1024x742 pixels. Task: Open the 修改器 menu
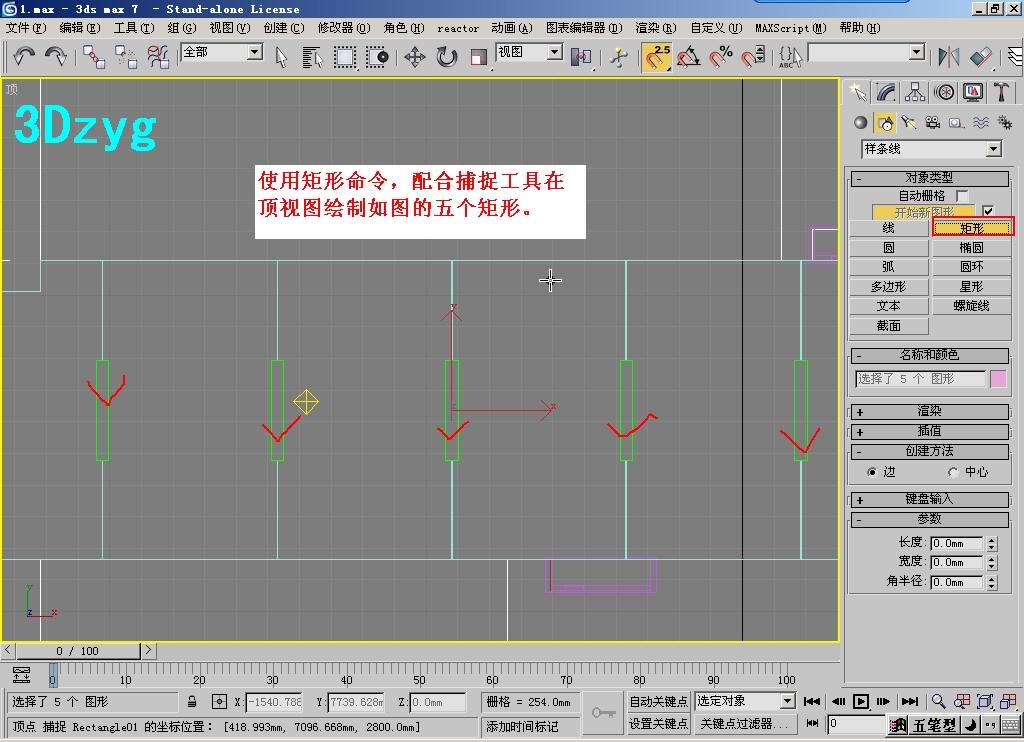pos(343,28)
